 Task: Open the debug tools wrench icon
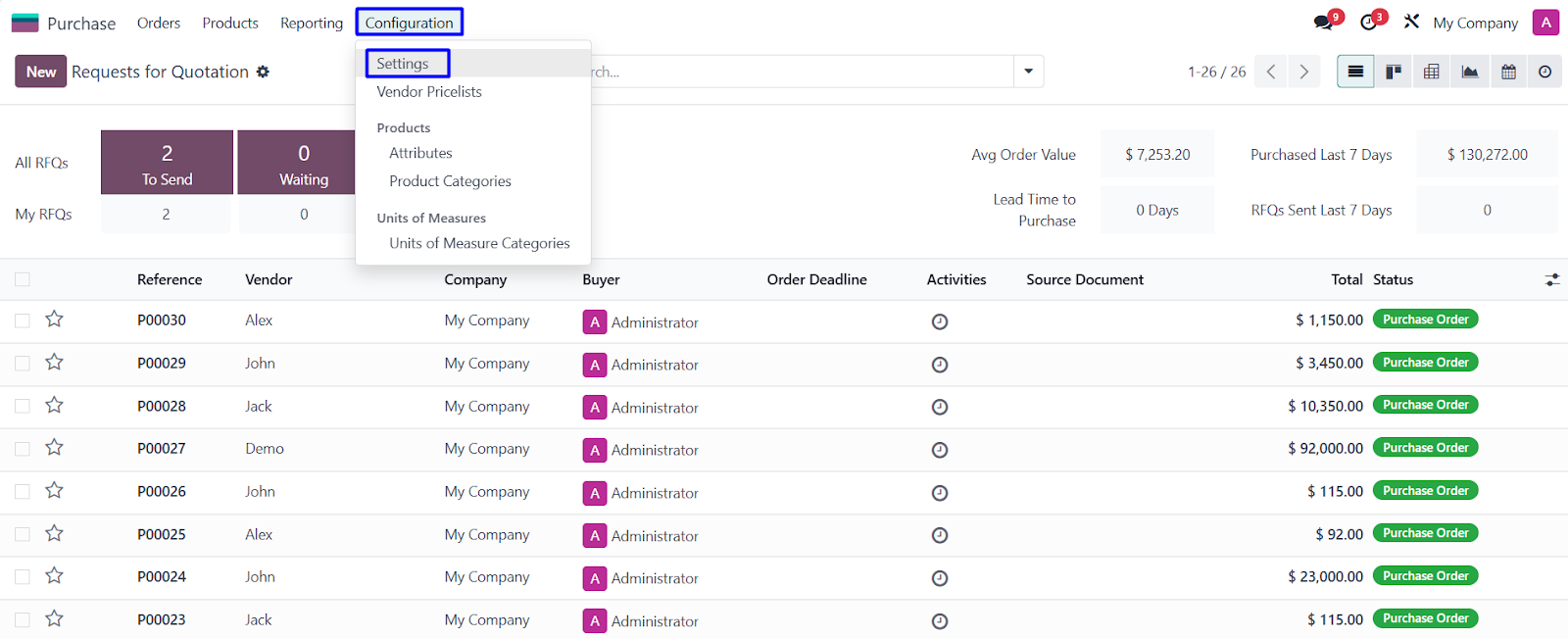coord(1411,22)
